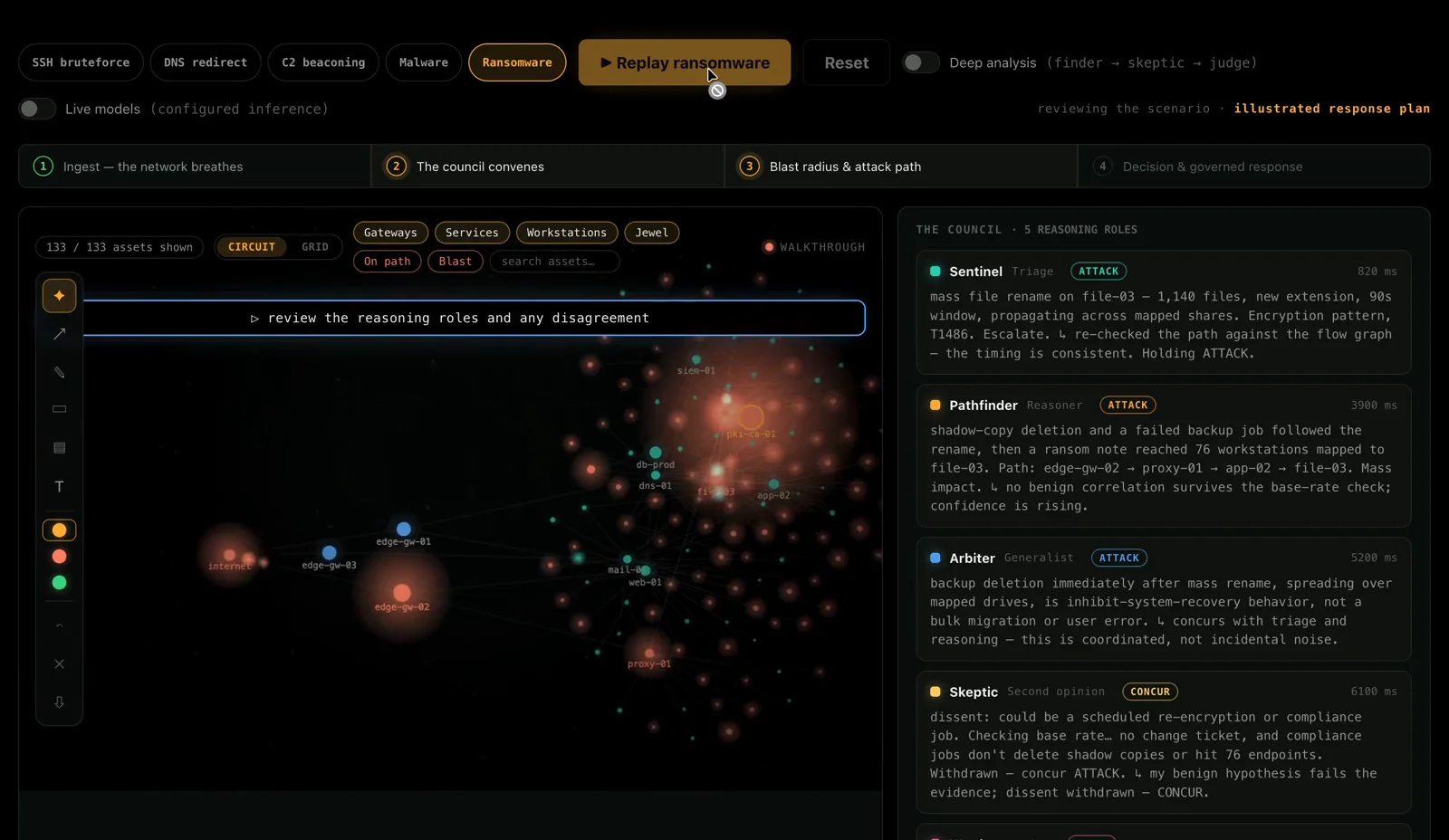Select the Malware scenario
1449x840 pixels.
424,62
